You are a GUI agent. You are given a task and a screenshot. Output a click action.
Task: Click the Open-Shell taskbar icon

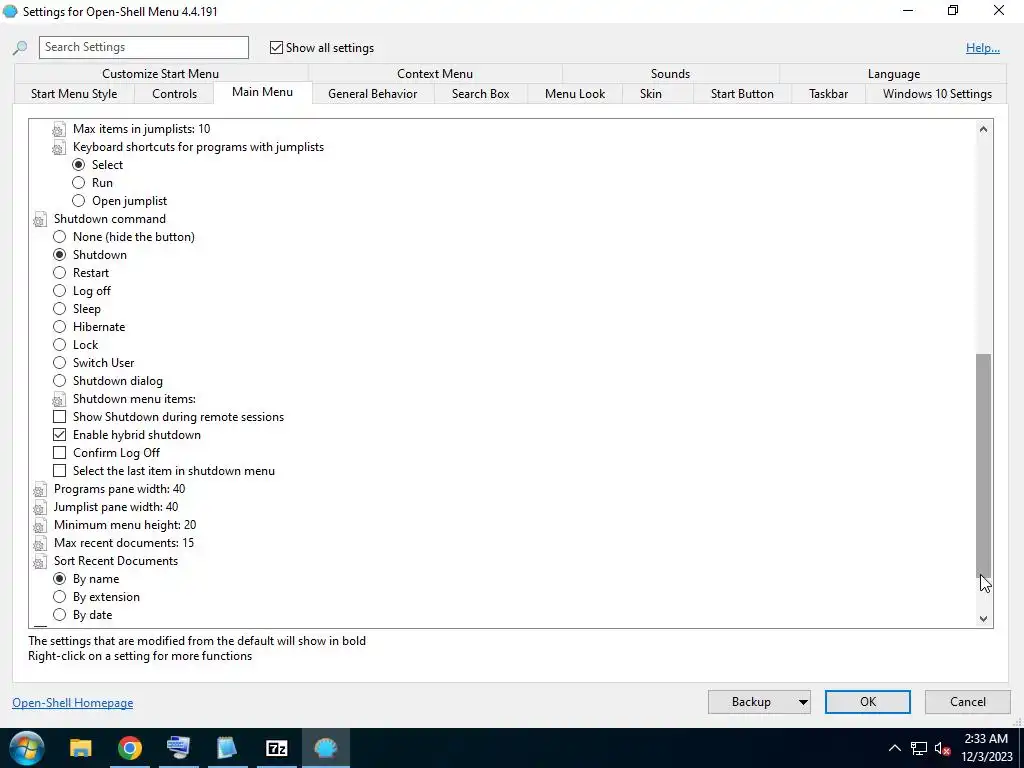[325, 748]
